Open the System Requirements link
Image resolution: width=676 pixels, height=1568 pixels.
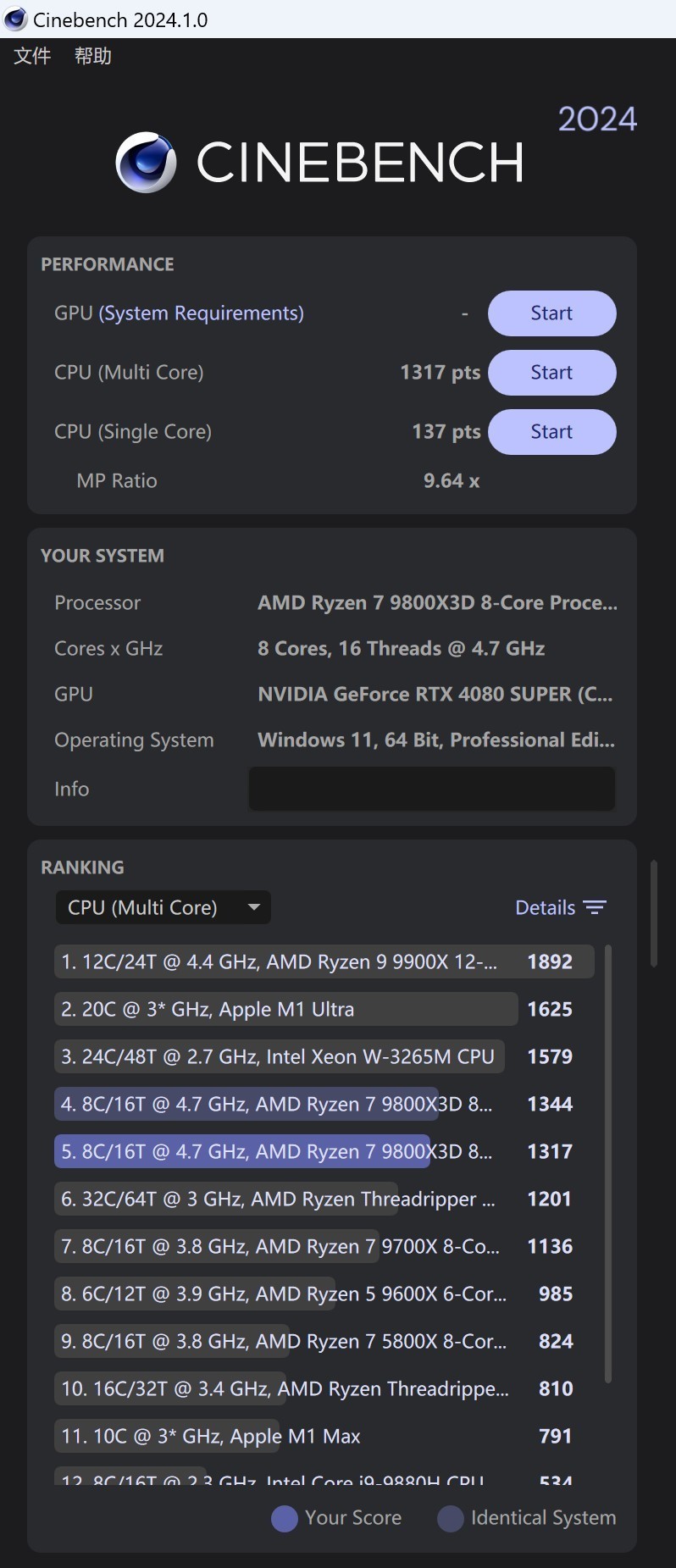[200, 313]
